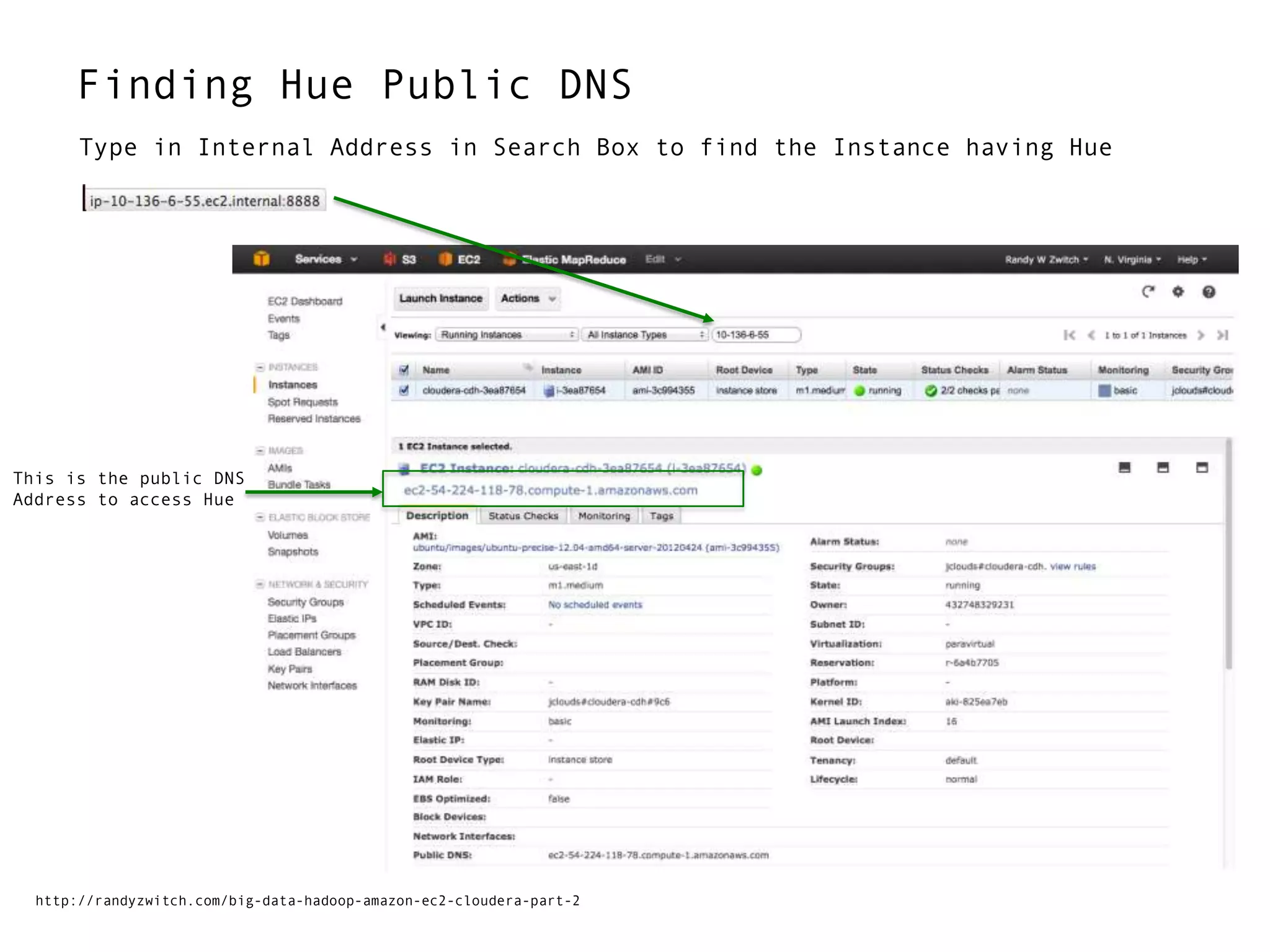Image resolution: width=1270 pixels, height=952 pixels.
Task: Open the Randy W Zwitch account menu
Action: (x=1046, y=260)
